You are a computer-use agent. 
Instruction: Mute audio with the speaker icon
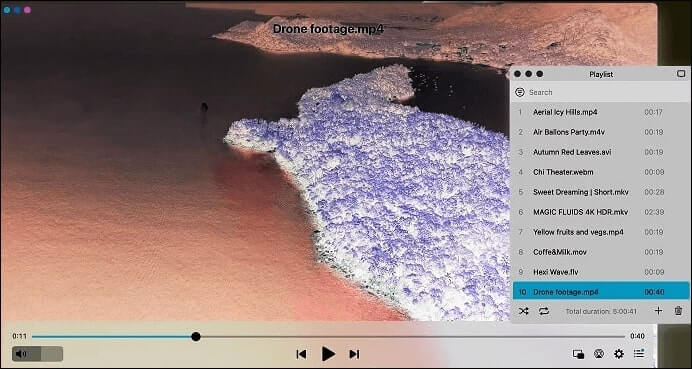tap(21, 354)
